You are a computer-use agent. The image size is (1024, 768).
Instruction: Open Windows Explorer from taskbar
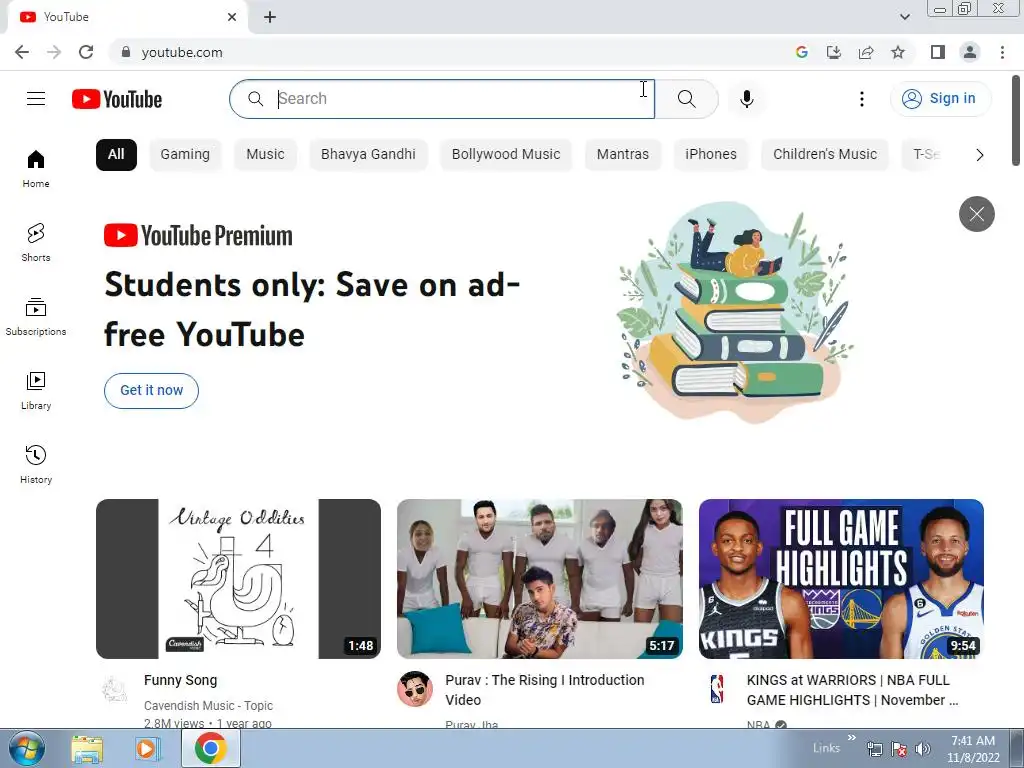(87, 749)
